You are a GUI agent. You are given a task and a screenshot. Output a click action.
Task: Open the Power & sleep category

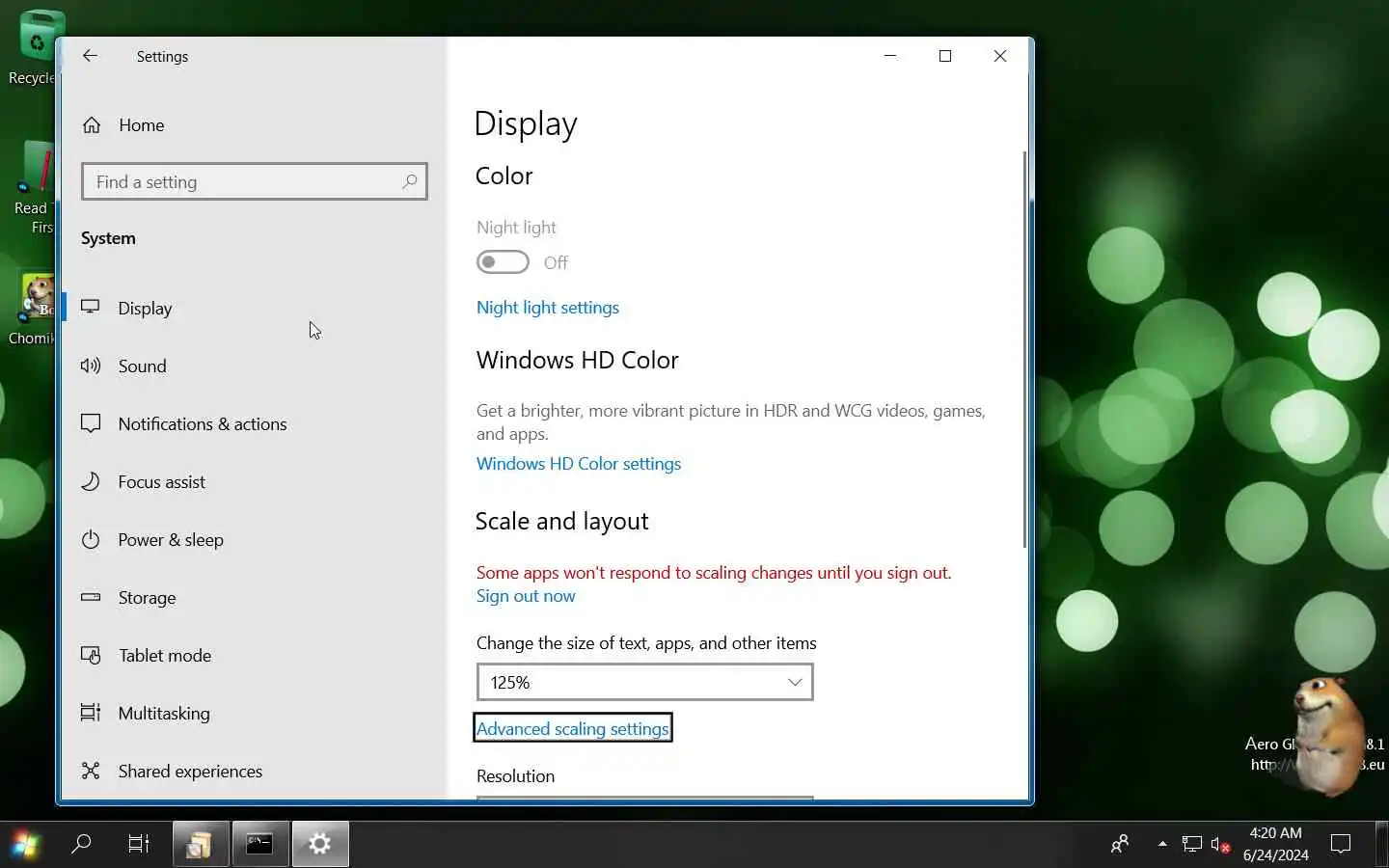click(x=255, y=539)
